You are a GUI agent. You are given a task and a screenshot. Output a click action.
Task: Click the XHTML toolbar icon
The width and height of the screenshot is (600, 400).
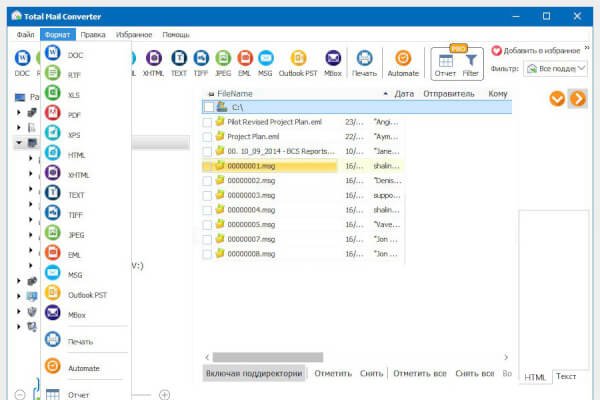[x=153, y=58]
